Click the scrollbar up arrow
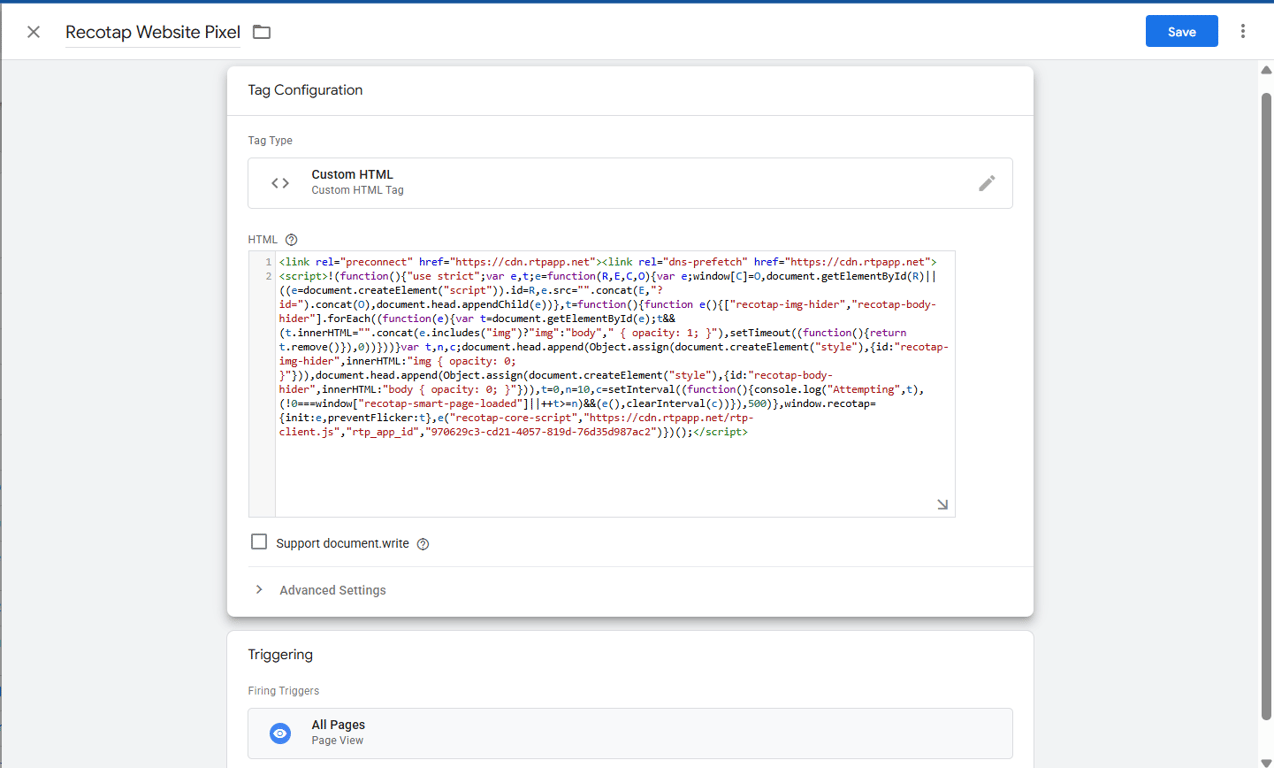1274x768 pixels. [1265, 70]
